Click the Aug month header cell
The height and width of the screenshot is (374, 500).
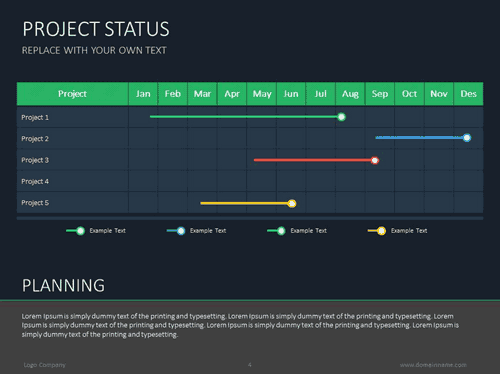[350, 94]
